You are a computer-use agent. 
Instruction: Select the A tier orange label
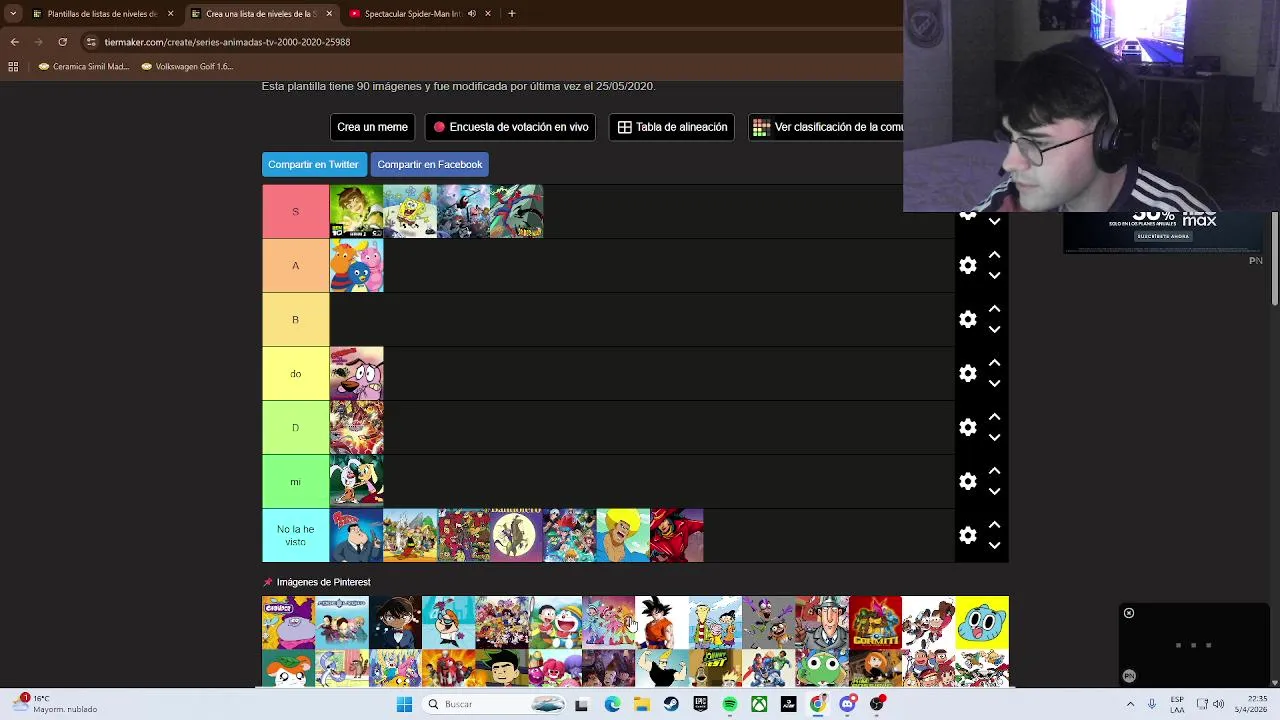(x=295, y=265)
